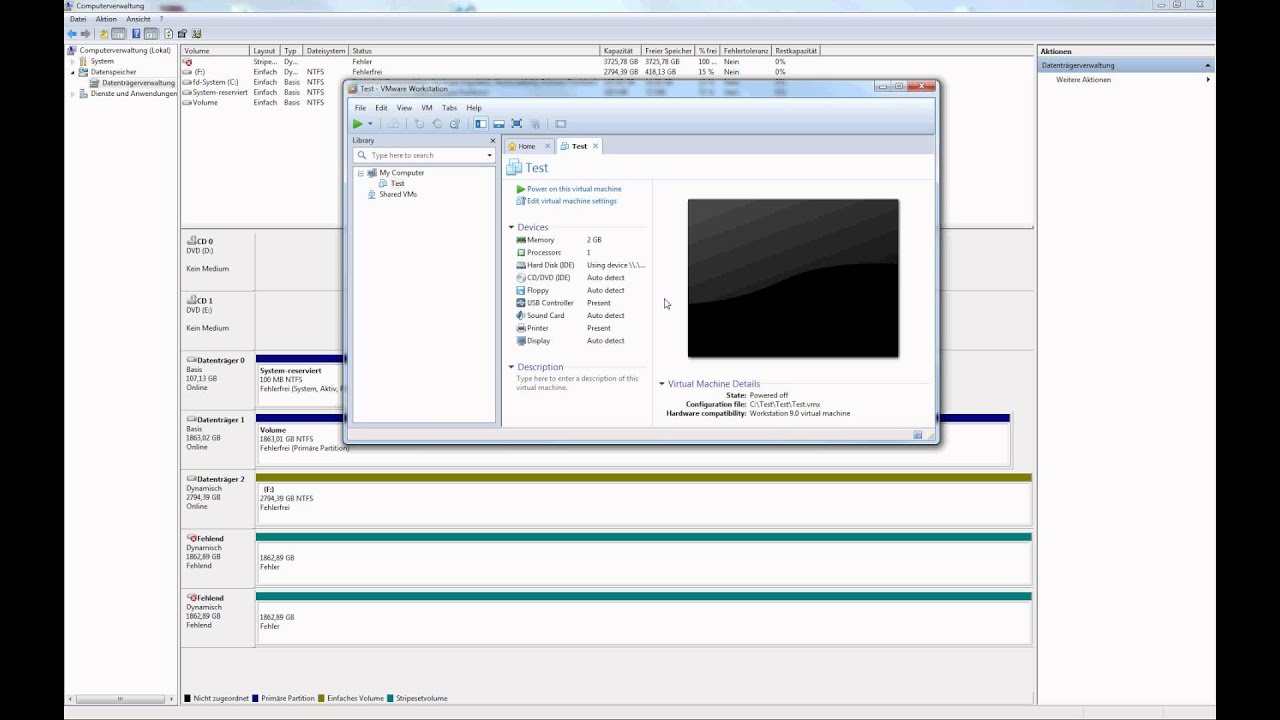This screenshot has width=1280, height=720.
Task: Open the VMware File menu
Action: click(x=360, y=108)
